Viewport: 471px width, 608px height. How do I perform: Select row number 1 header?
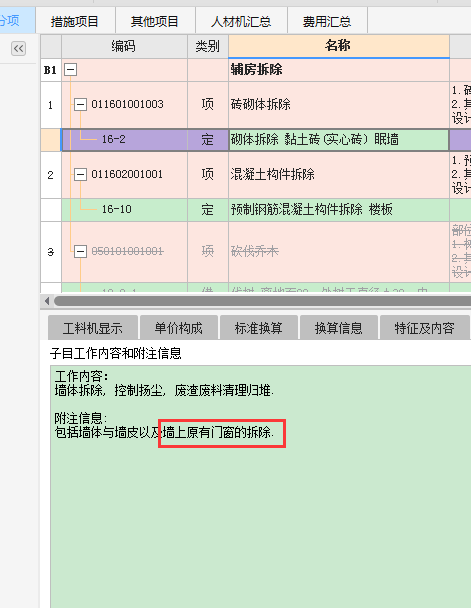click(51, 105)
